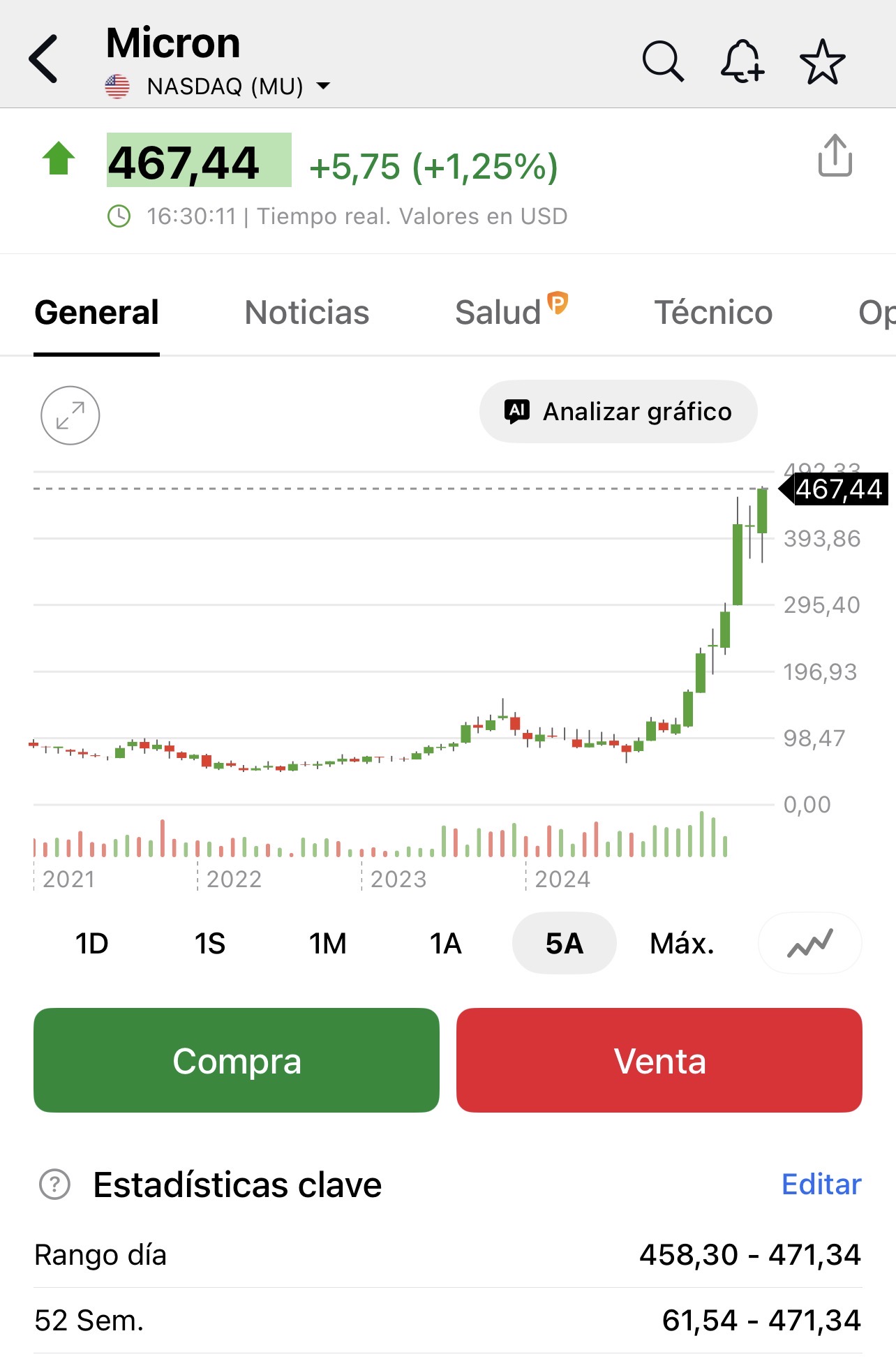Switch to the Máx. time range
The image size is (896, 1359).
(x=682, y=944)
